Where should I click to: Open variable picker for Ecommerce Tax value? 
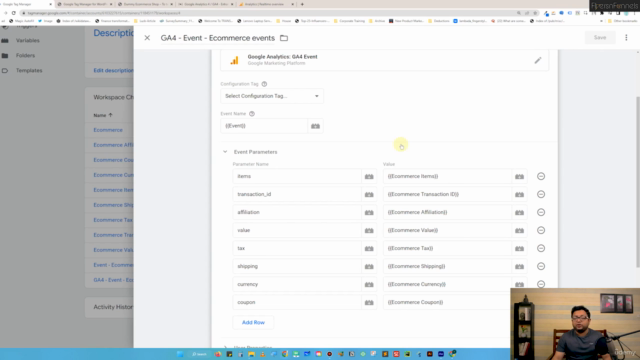click(519, 248)
